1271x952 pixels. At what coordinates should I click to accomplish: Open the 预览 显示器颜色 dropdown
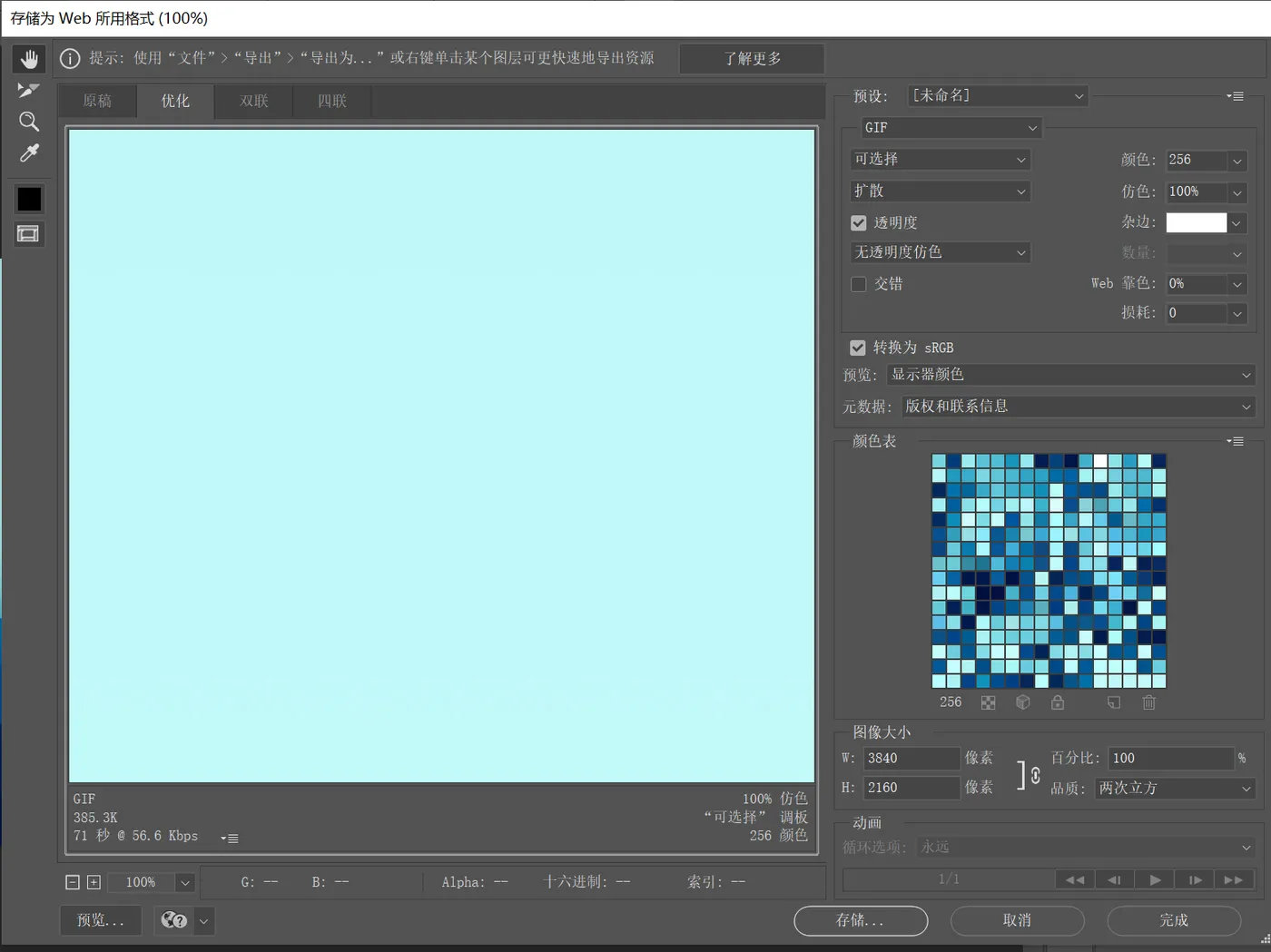point(1070,375)
